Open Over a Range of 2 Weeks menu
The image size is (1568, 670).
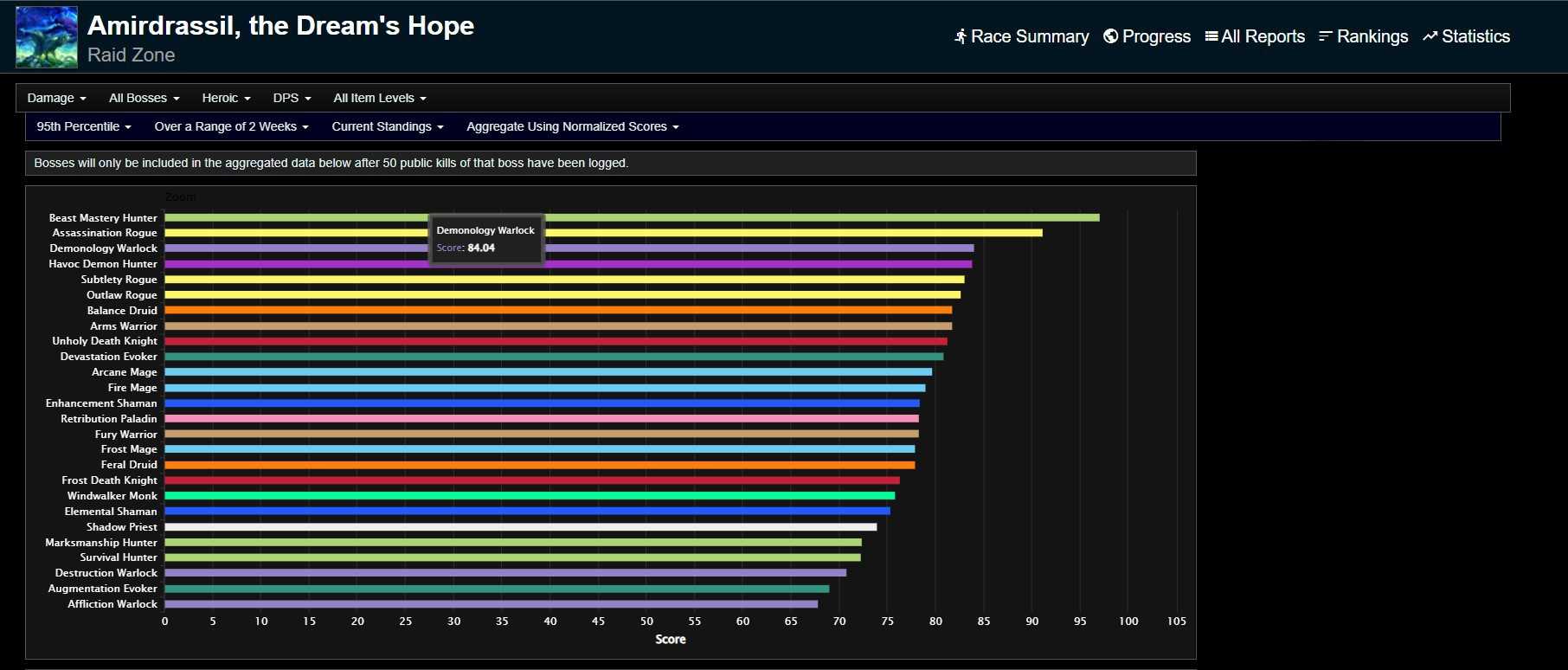pyautogui.click(x=231, y=126)
